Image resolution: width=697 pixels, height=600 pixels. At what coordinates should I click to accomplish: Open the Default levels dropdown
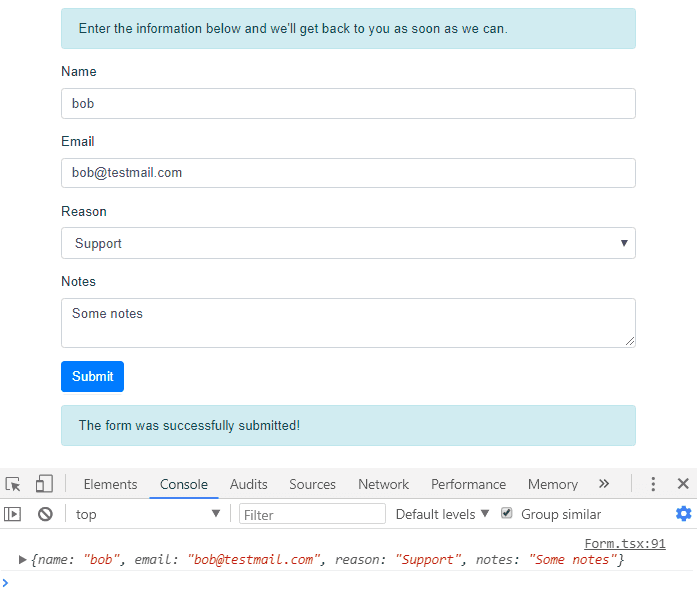coord(442,514)
